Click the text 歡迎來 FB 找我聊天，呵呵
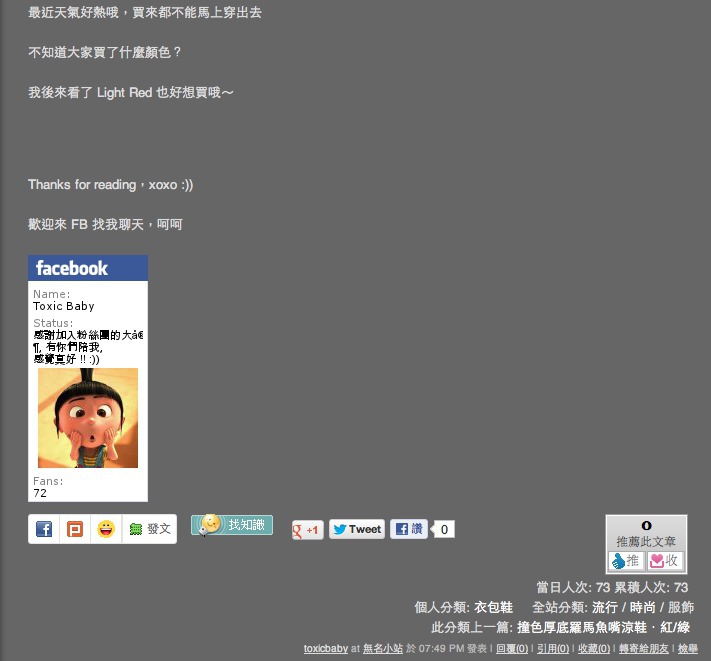The image size is (711, 661). (x=105, y=224)
